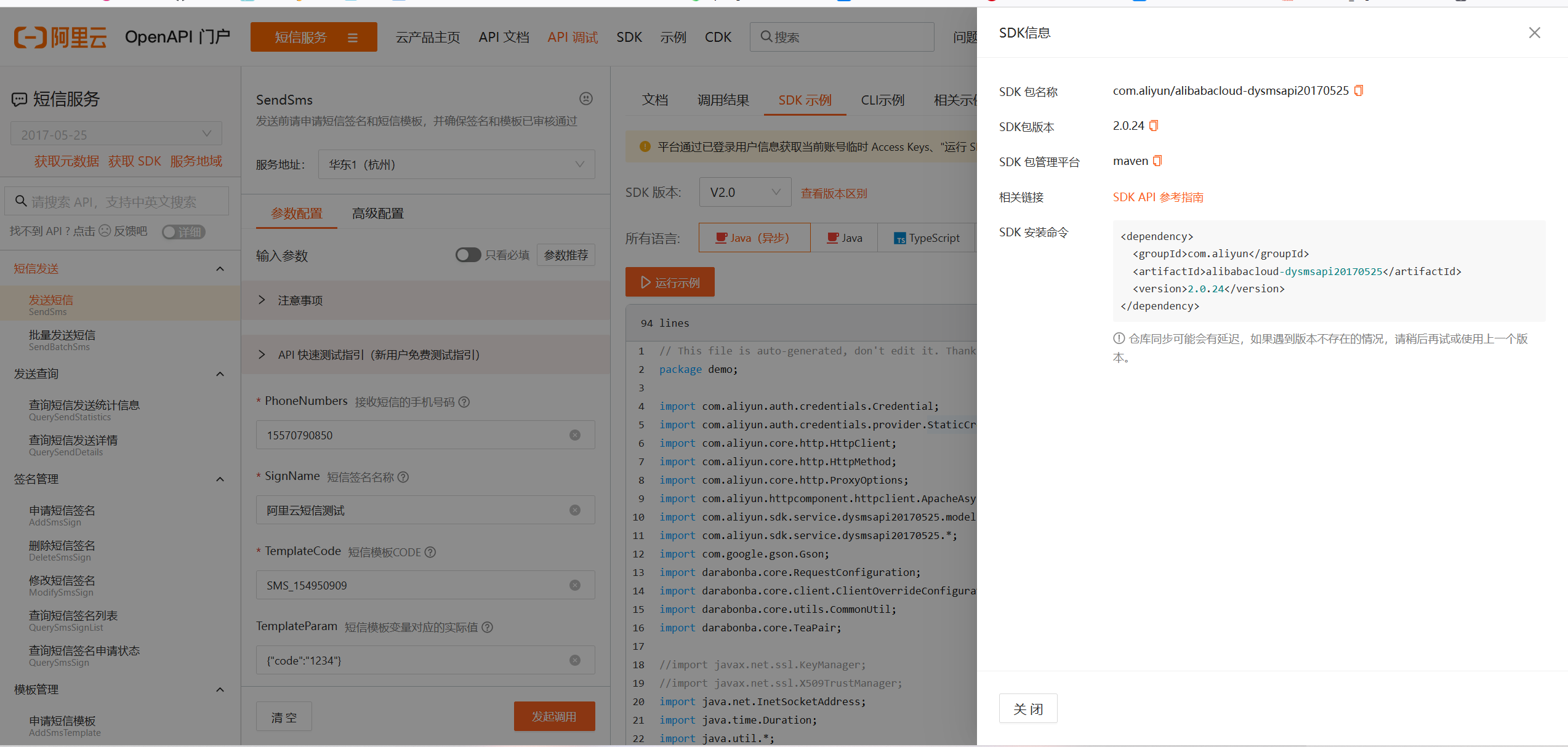Open the 示例 menu item
Screen dimensions: 1568x747
673,38
